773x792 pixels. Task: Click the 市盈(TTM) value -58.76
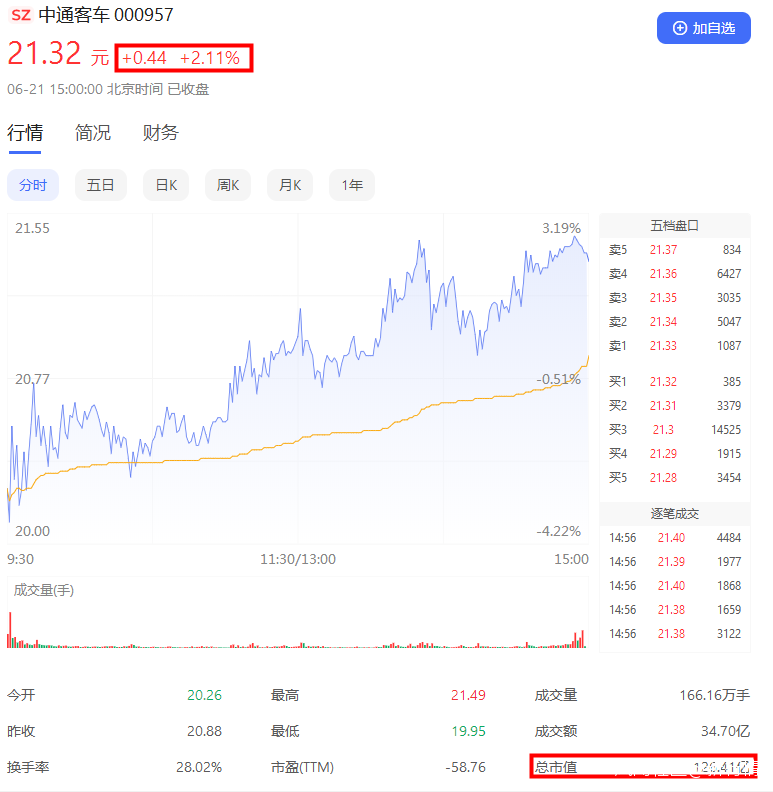(465, 767)
